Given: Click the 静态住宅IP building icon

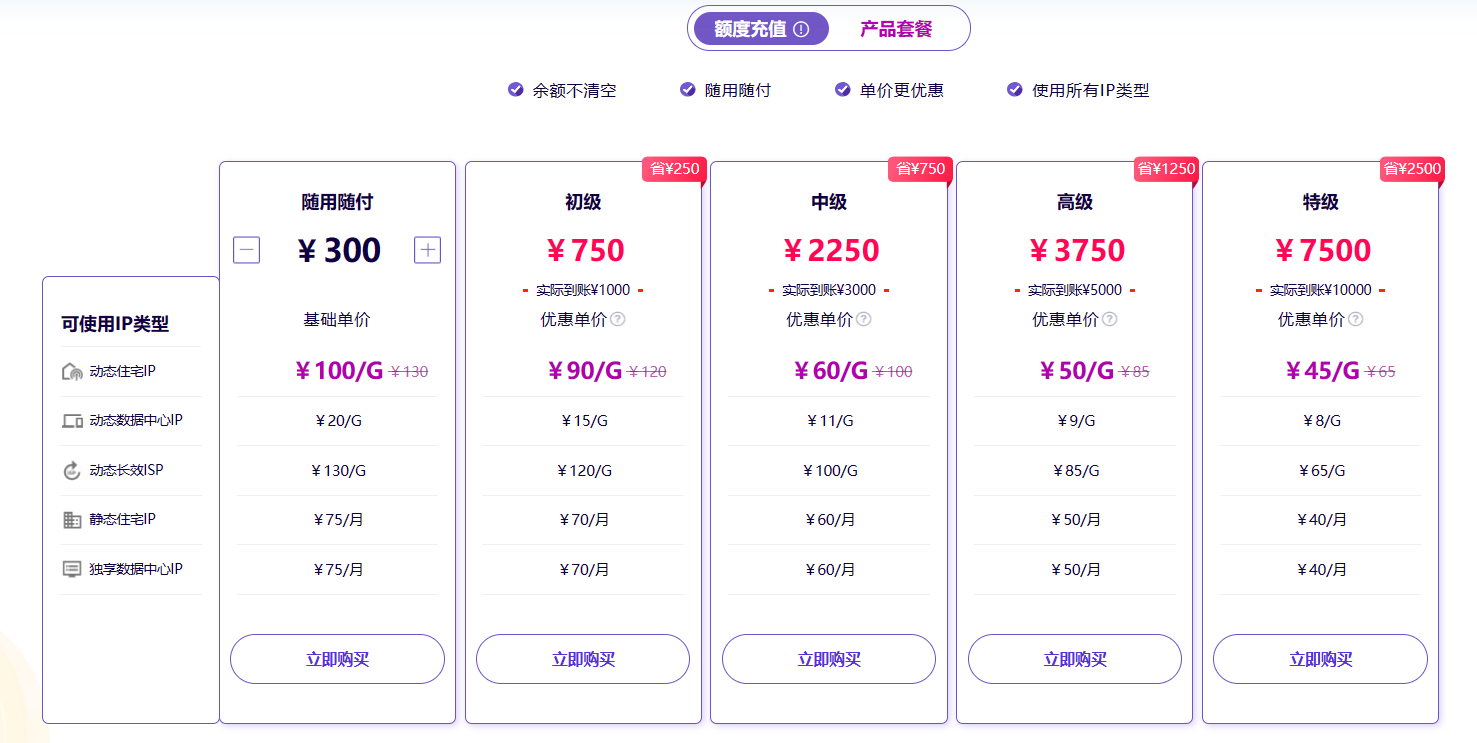Looking at the screenshot, I should point(72,520).
